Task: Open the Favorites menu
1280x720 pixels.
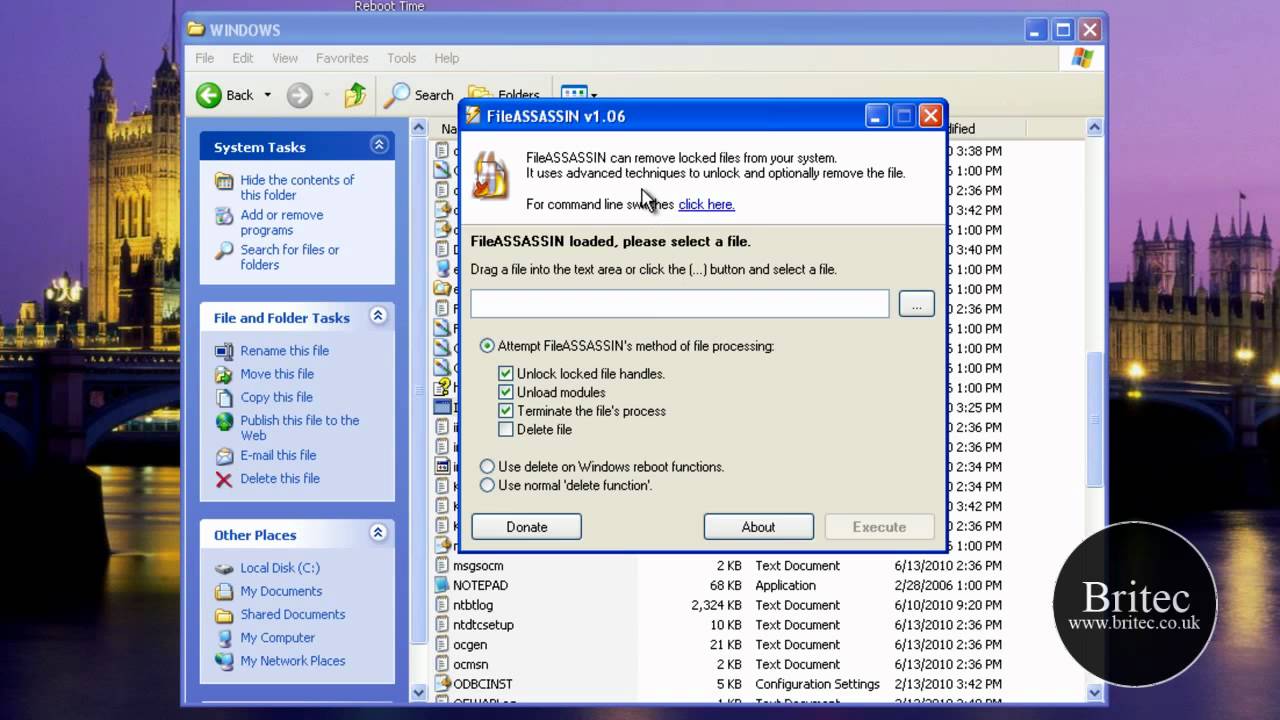Action: [x=342, y=58]
